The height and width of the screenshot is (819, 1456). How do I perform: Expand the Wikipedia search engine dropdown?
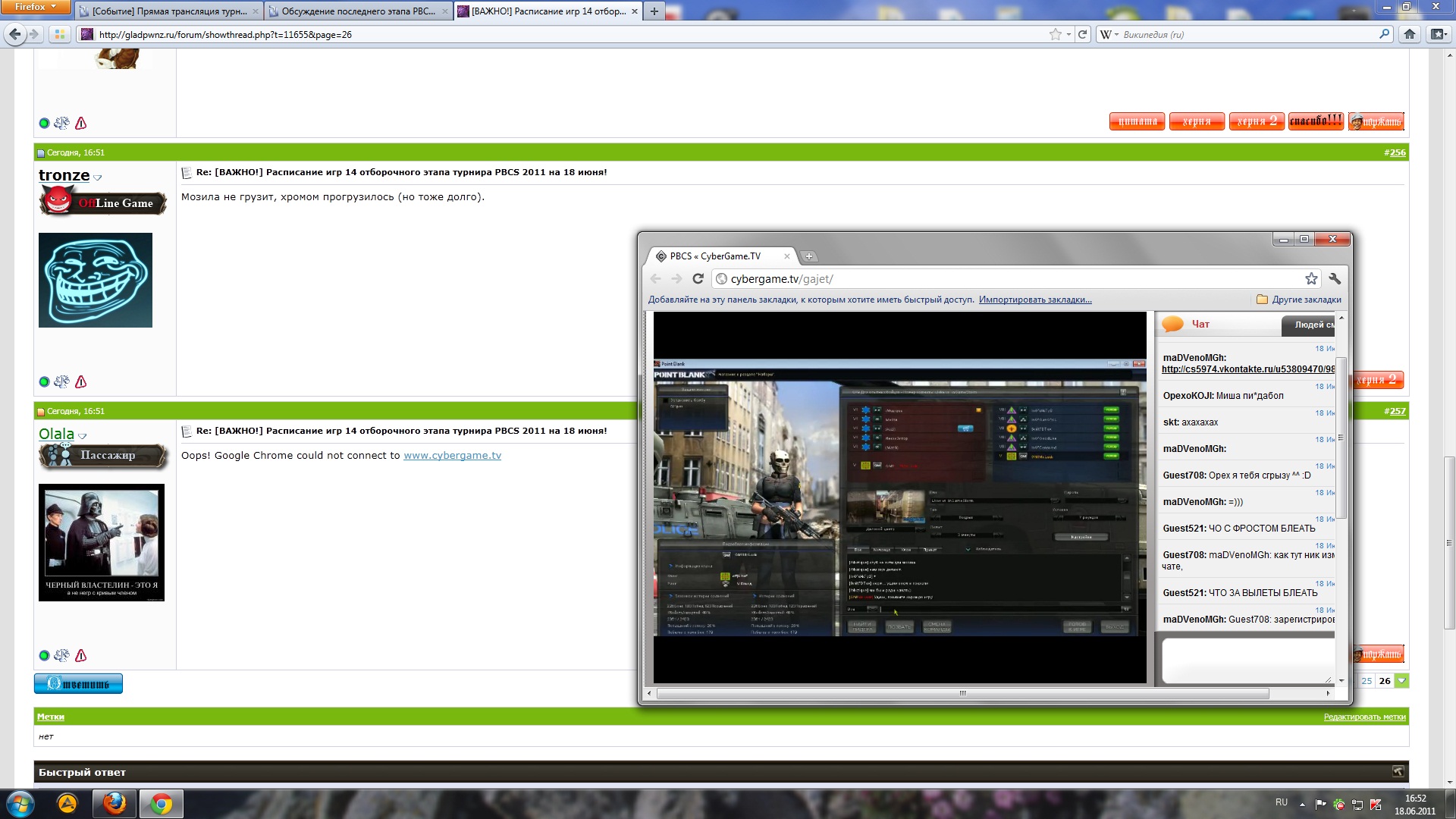tap(1110, 34)
